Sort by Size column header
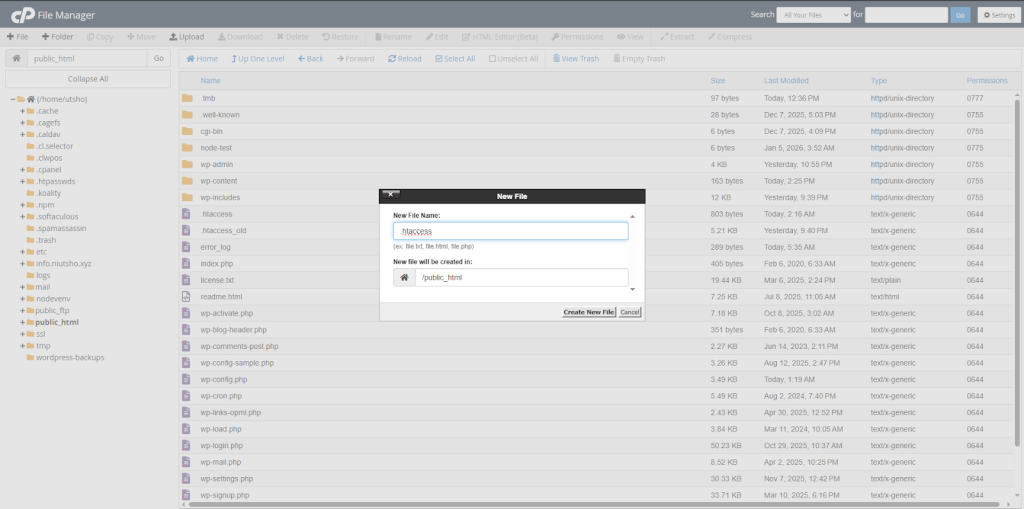Viewport: 1024px width, 509px height. [x=718, y=80]
